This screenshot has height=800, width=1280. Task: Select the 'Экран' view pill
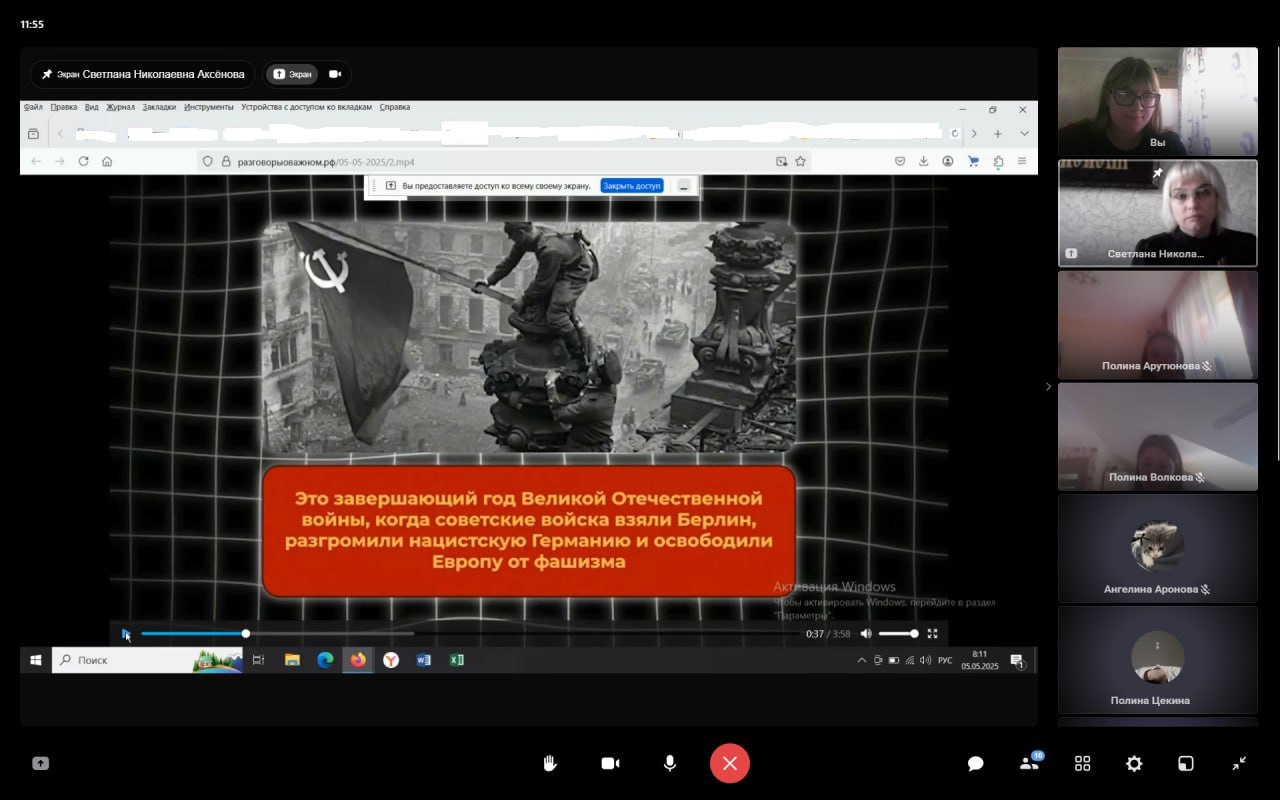(292, 74)
